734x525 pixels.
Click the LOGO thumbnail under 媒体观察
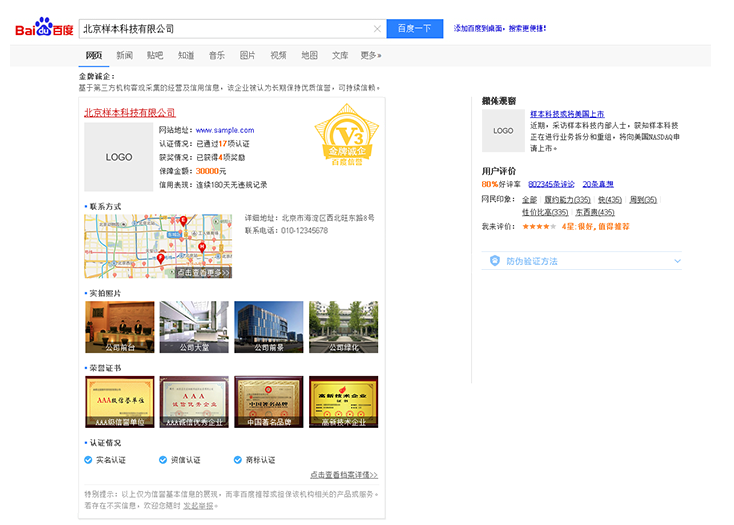click(x=503, y=131)
